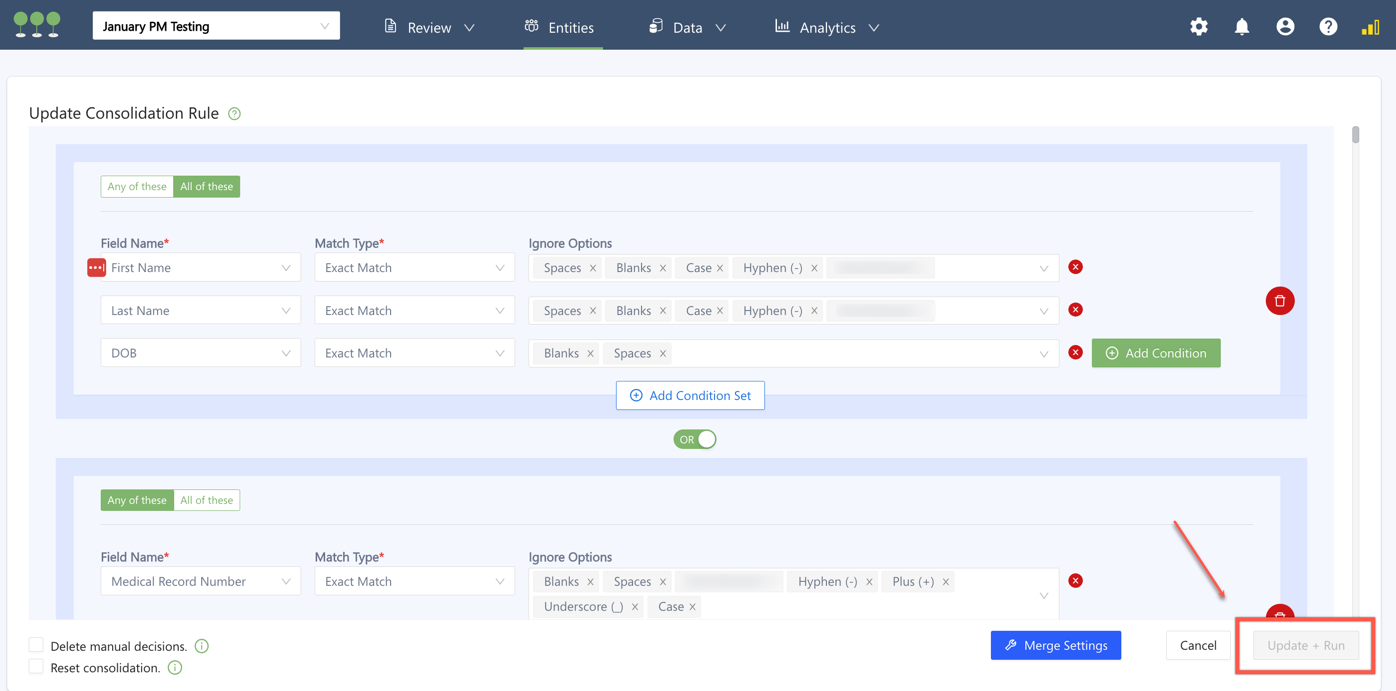Screen dimensions: 1396x691
Task: Open the January PM Testing project dropdown
Action: click(x=216, y=26)
